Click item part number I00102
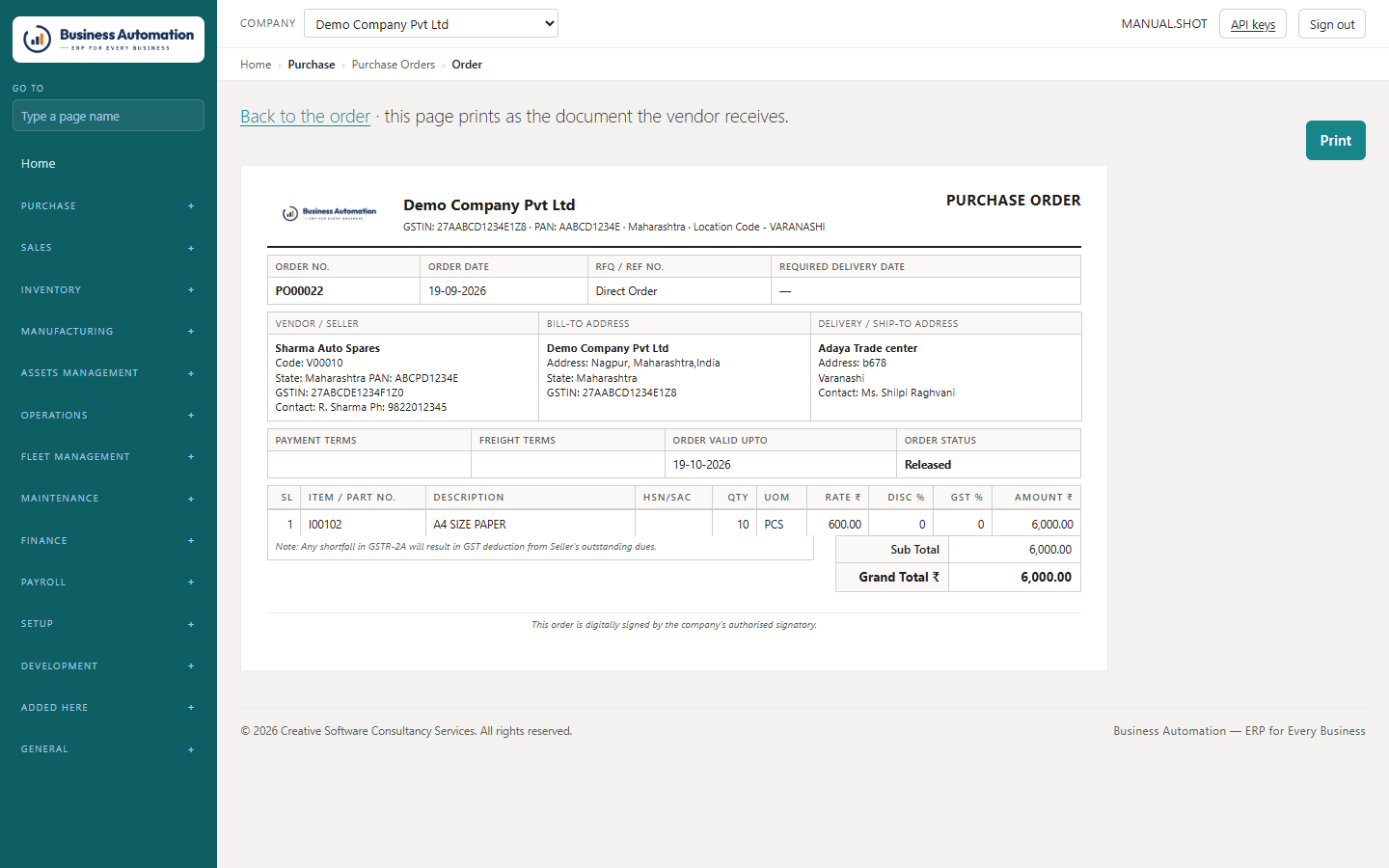The height and width of the screenshot is (868, 1389). (325, 525)
